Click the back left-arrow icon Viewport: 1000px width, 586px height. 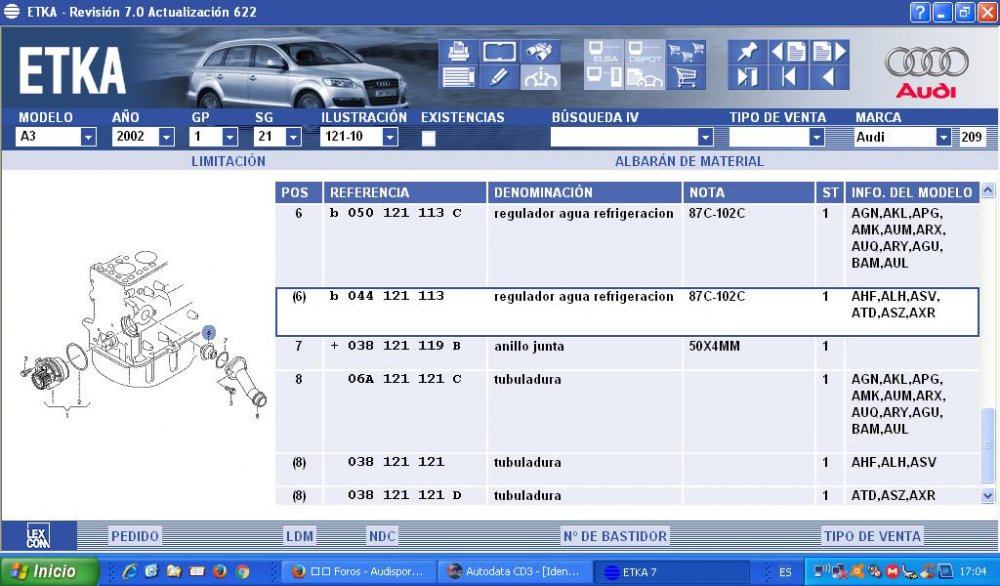point(829,77)
